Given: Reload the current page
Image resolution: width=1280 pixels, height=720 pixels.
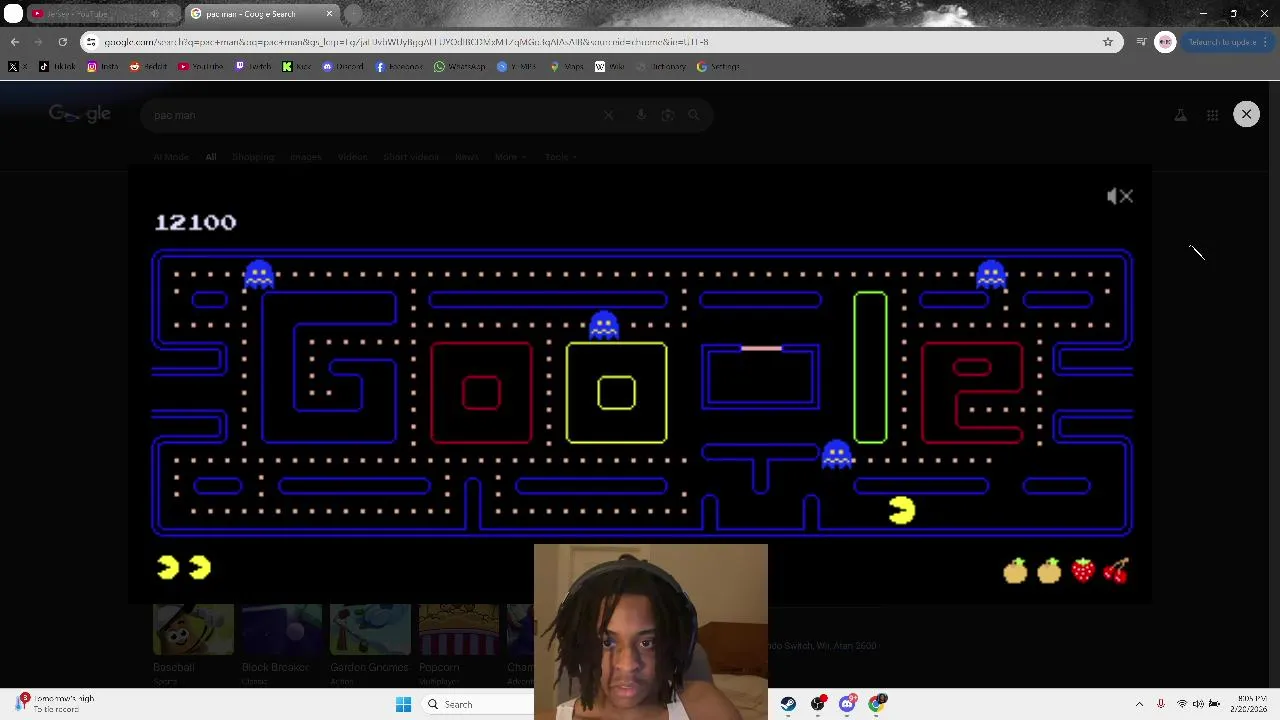Looking at the screenshot, I should [x=62, y=42].
